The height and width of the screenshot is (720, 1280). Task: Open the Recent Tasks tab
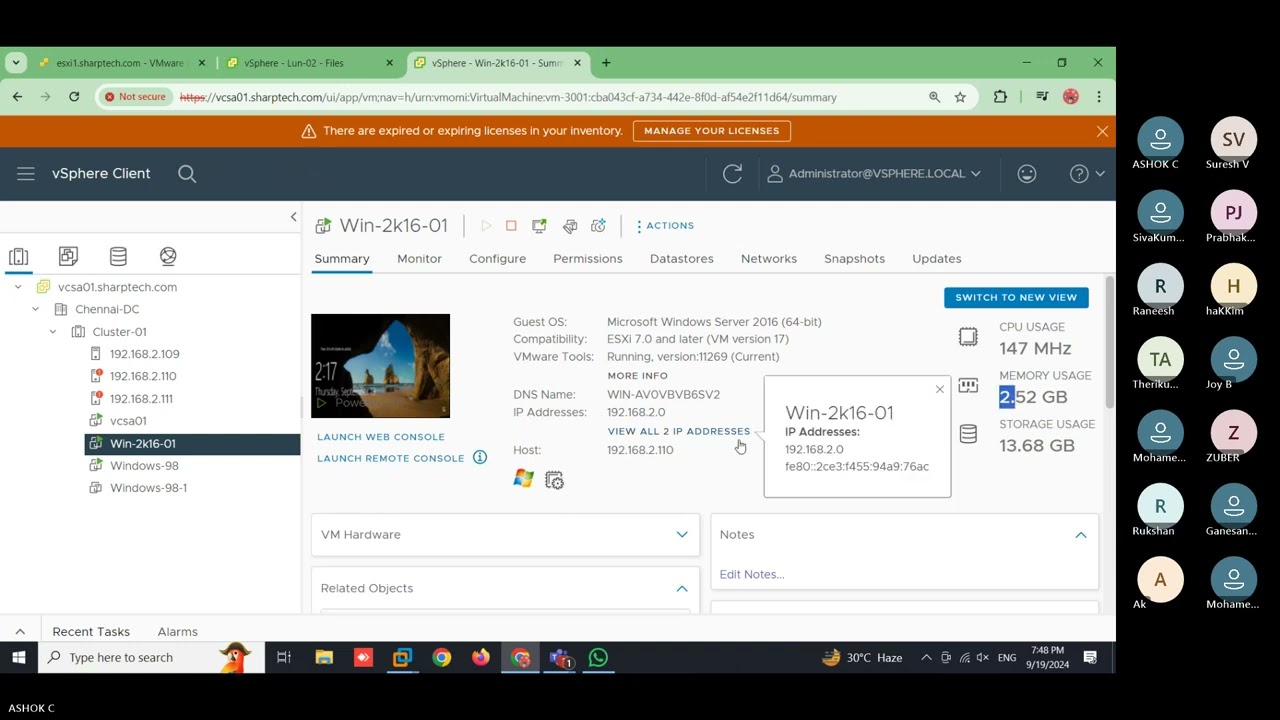coord(91,632)
